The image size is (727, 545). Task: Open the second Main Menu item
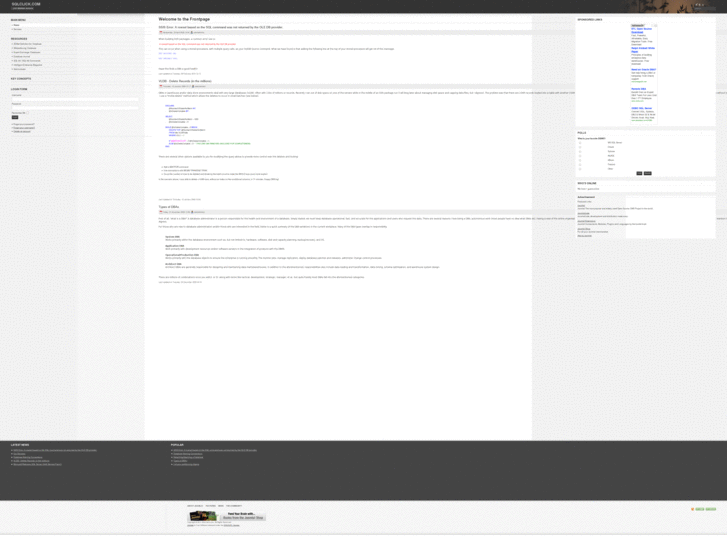pos(18,29)
